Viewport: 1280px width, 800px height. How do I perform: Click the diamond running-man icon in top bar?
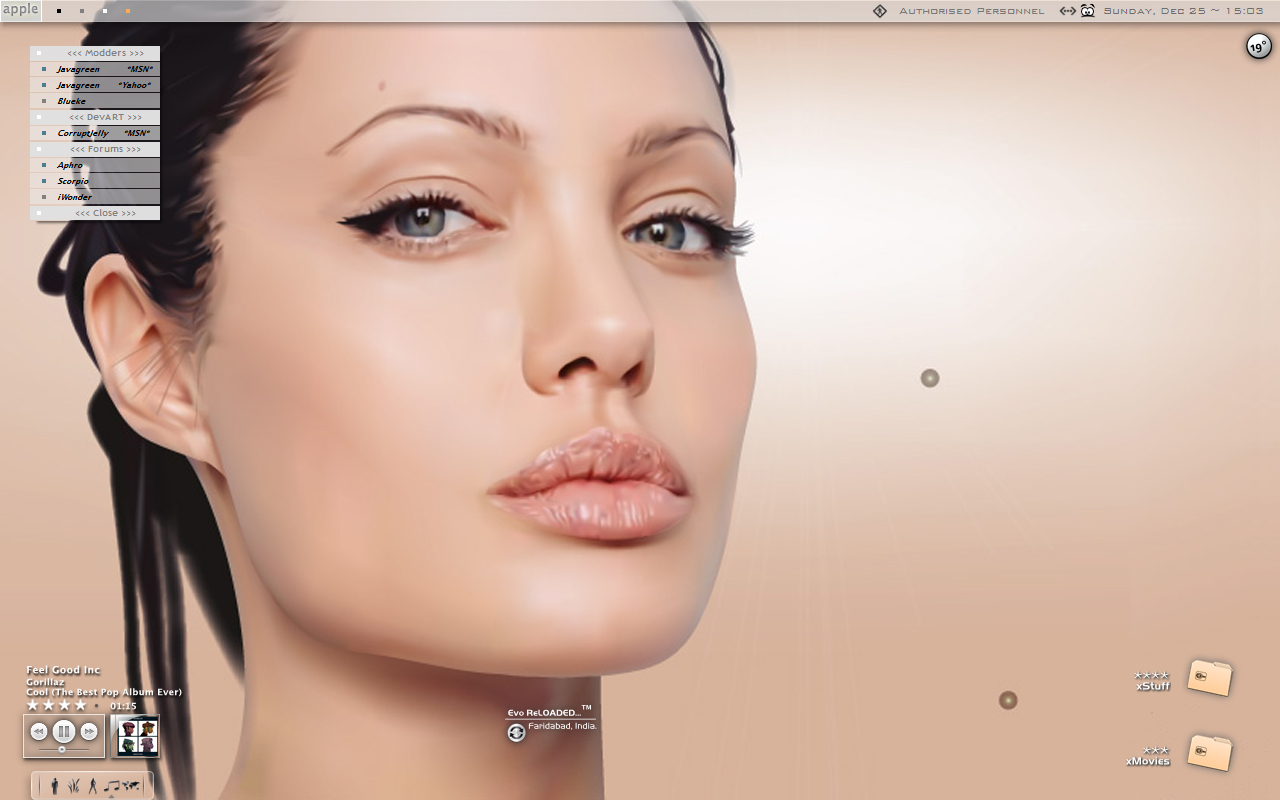[880, 11]
